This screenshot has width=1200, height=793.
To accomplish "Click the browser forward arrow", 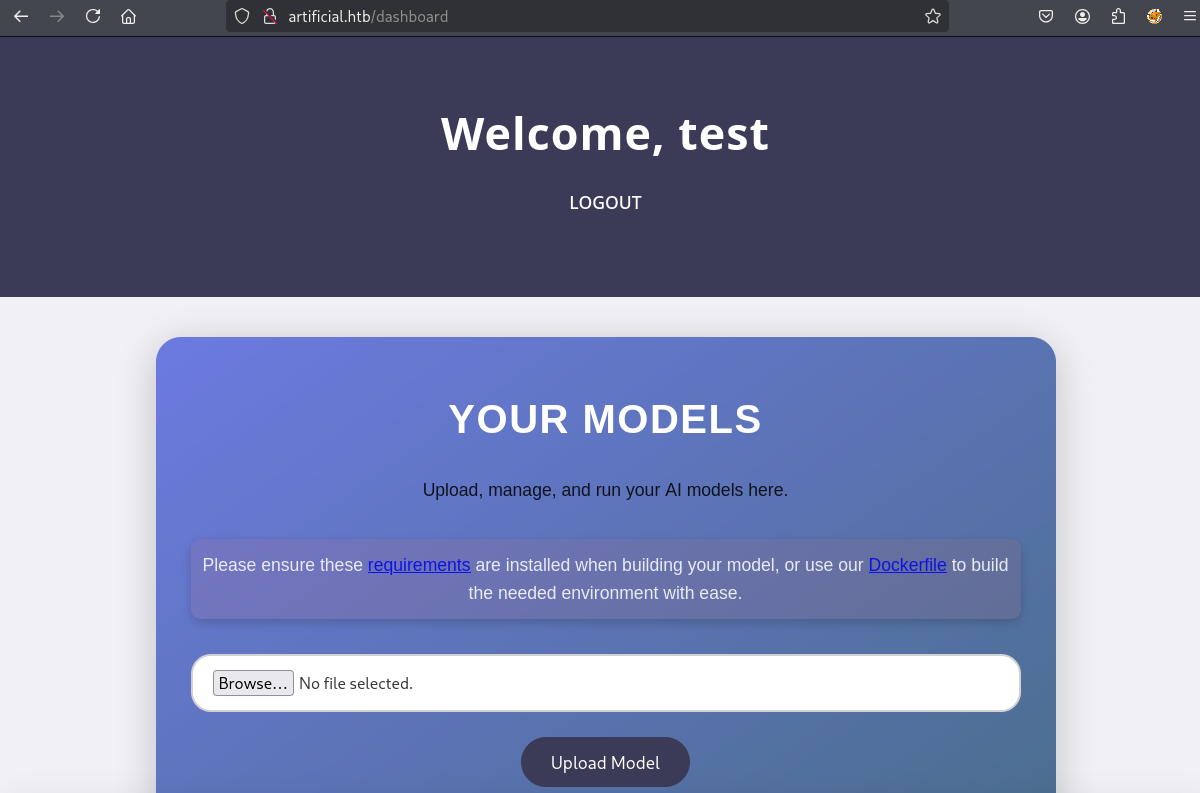I will click(57, 16).
